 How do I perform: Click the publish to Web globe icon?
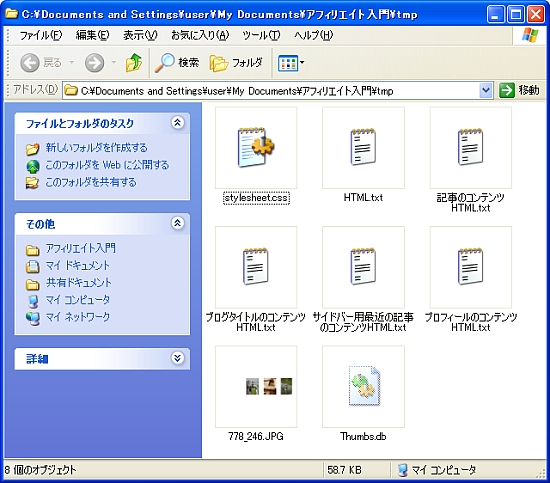click(x=33, y=166)
